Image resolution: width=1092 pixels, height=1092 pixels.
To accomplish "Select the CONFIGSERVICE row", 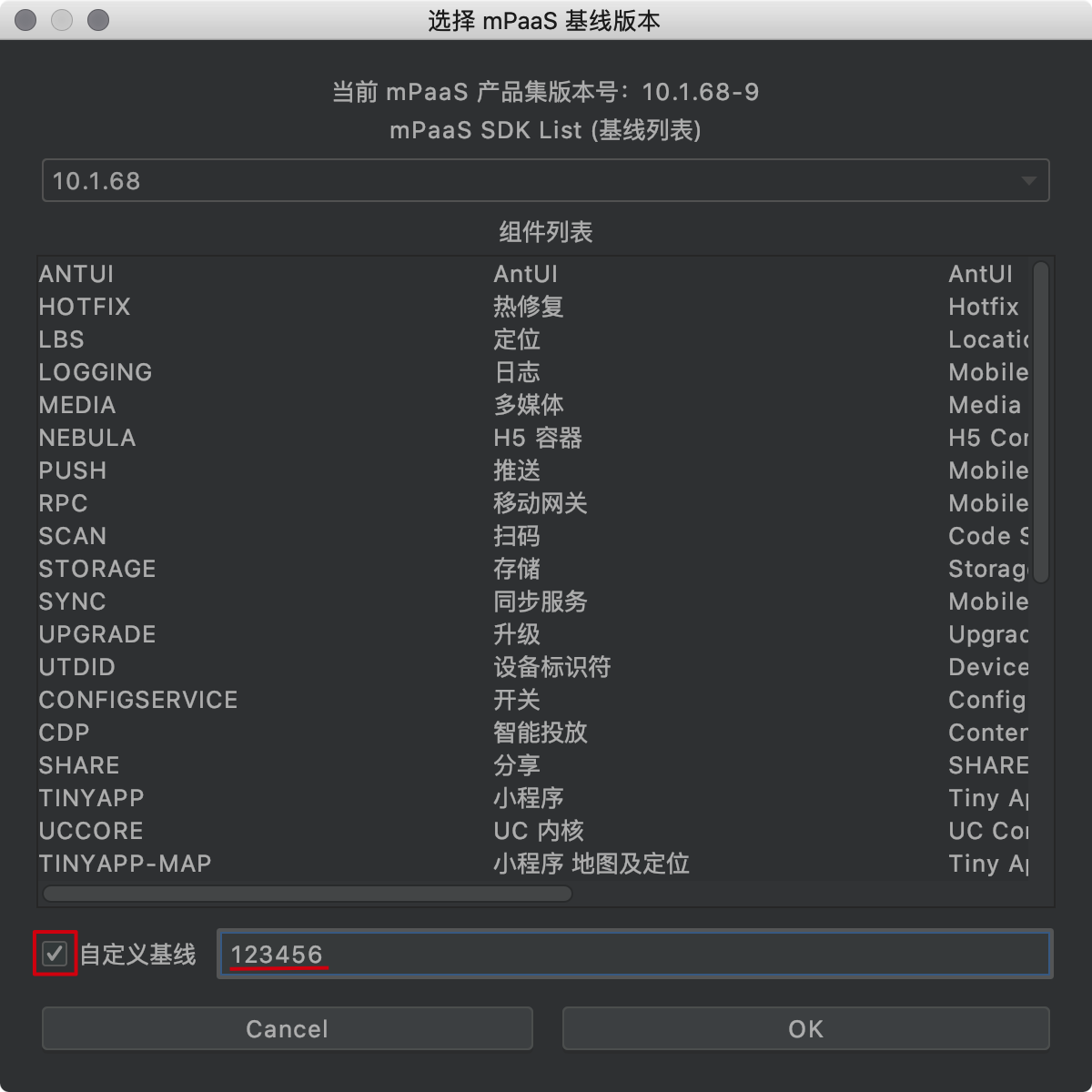I will coord(533,700).
